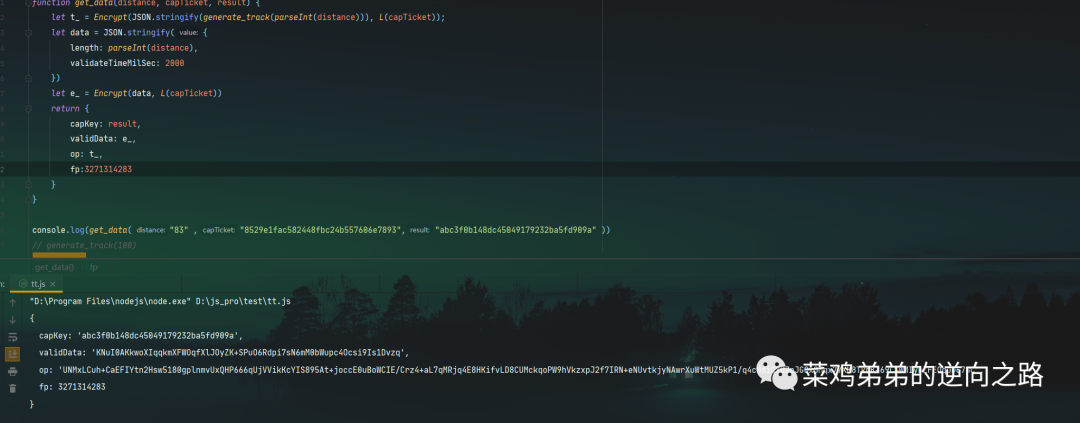Toggle scroll to end in run console
Viewport: 1080px width, 423px height.
point(13,354)
